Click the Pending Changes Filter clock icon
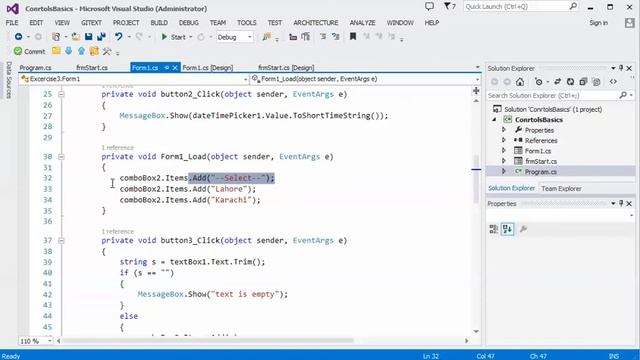The height and width of the screenshot is (360, 640). [538, 82]
